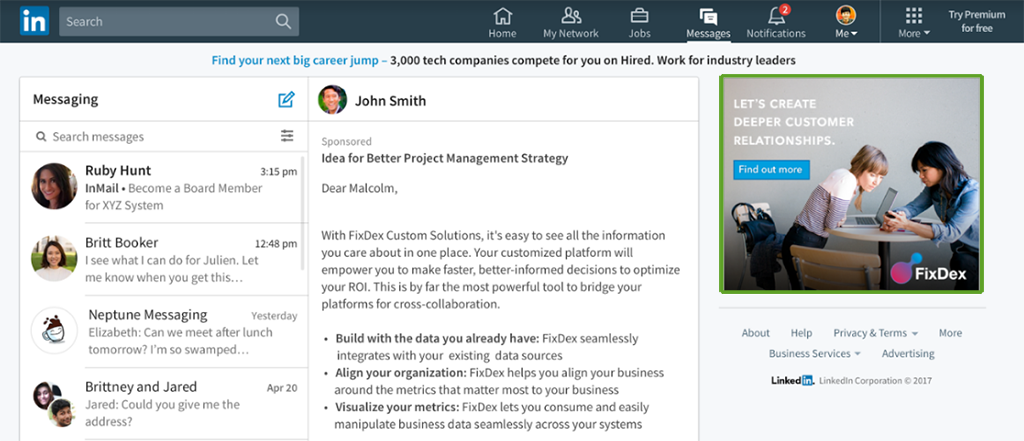Compose a new message with the pencil icon
The height and width of the screenshot is (441, 1024).
tap(287, 99)
